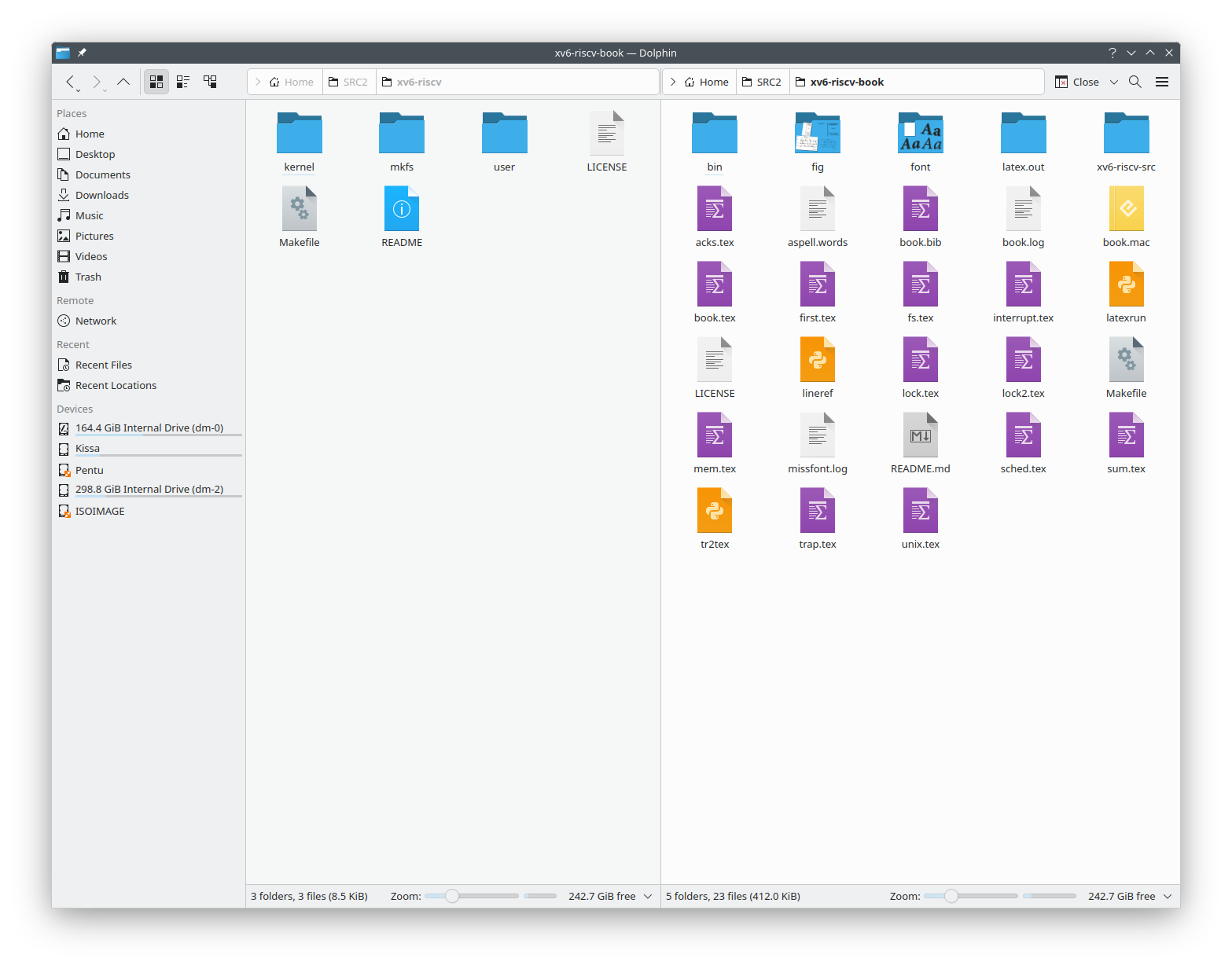Expand the Close split view dropdown arrow
Screen dimensions: 1232x969
pyautogui.click(x=1114, y=82)
